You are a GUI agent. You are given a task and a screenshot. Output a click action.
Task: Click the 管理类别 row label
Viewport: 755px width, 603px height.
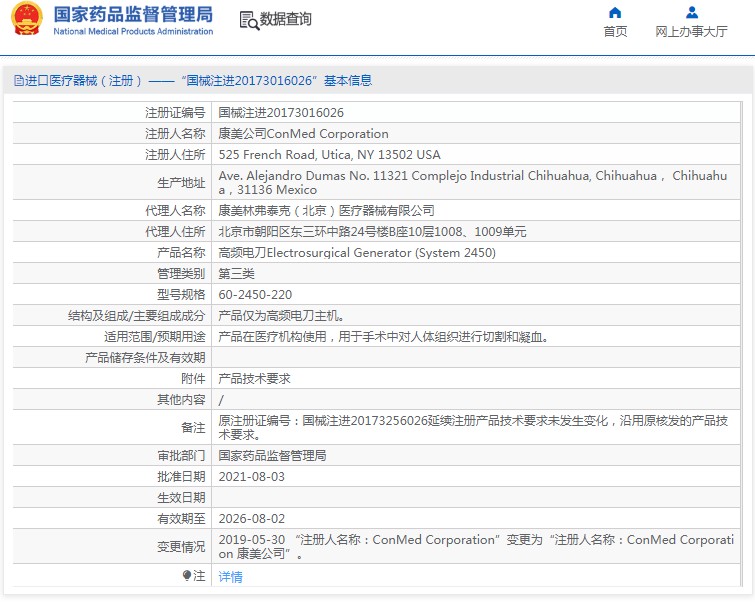pos(181,274)
